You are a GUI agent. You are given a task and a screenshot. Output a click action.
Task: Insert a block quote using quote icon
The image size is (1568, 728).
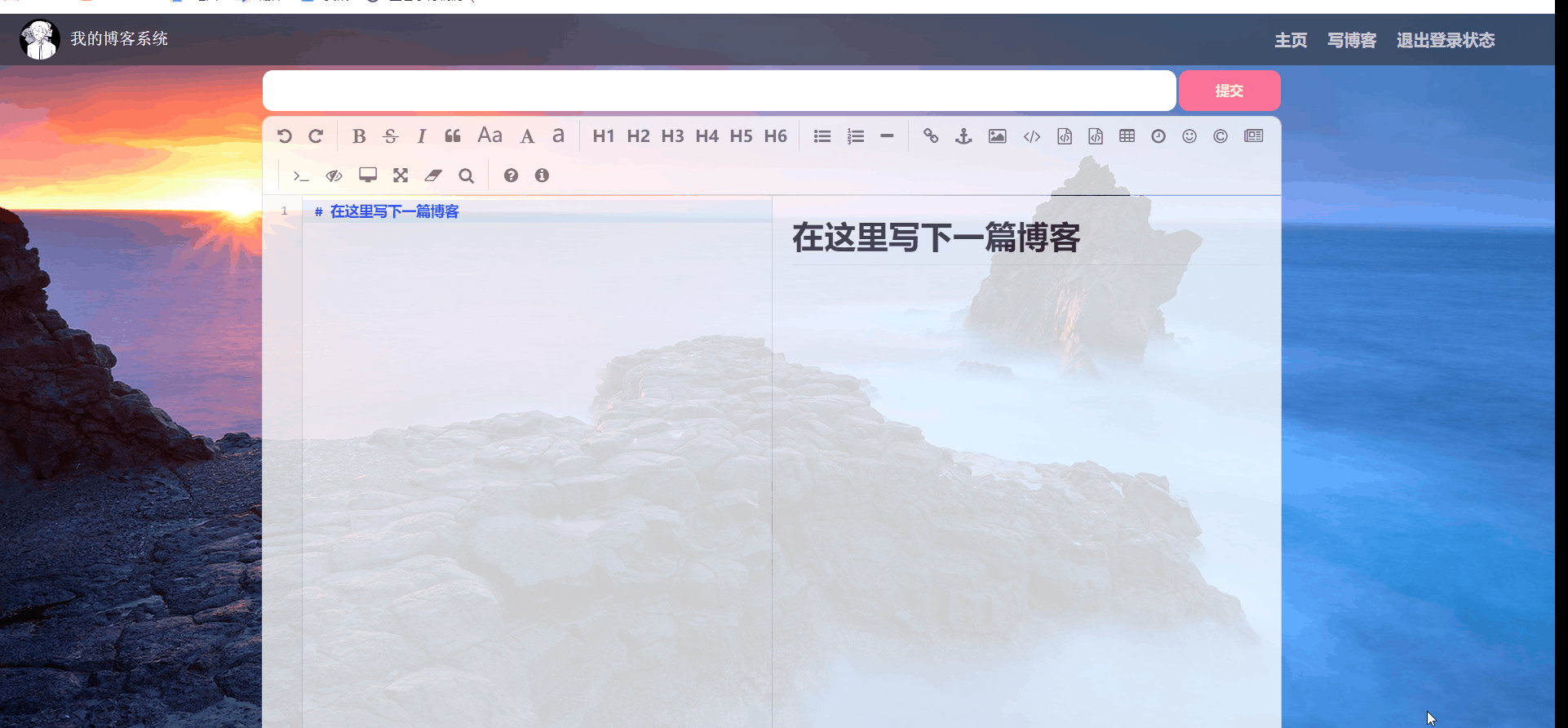coord(453,136)
